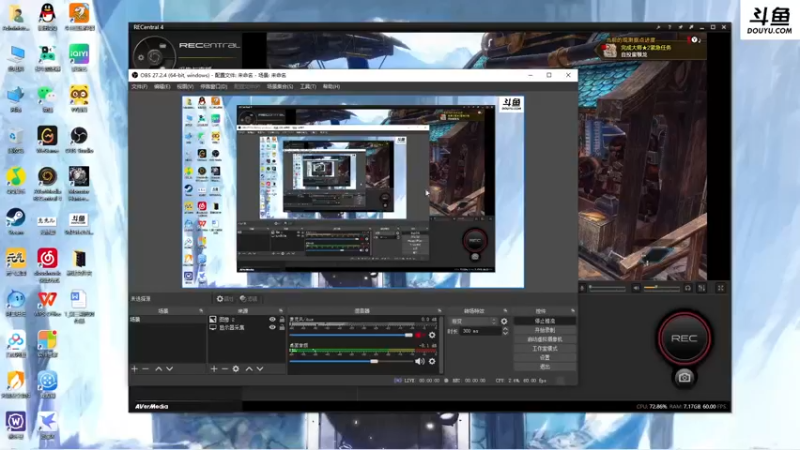
Task: Remove the selected scene with the minus icon
Action: pyautogui.click(x=145, y=368)
